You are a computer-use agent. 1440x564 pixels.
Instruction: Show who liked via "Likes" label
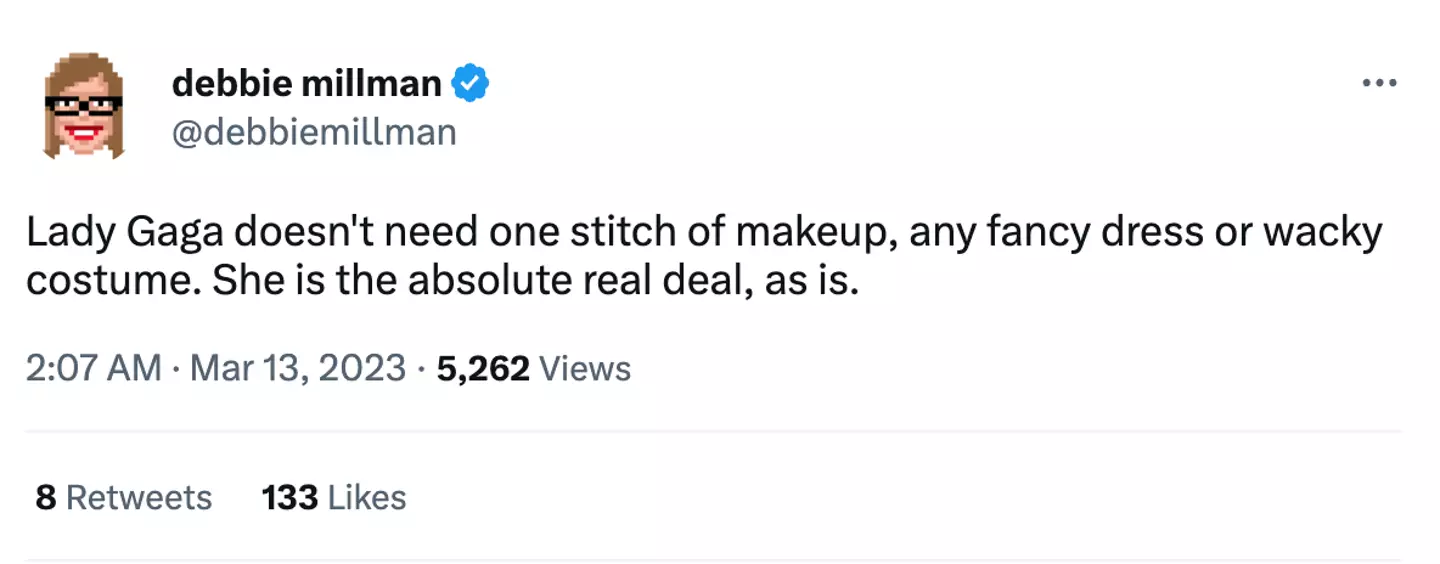pos(367,497)
